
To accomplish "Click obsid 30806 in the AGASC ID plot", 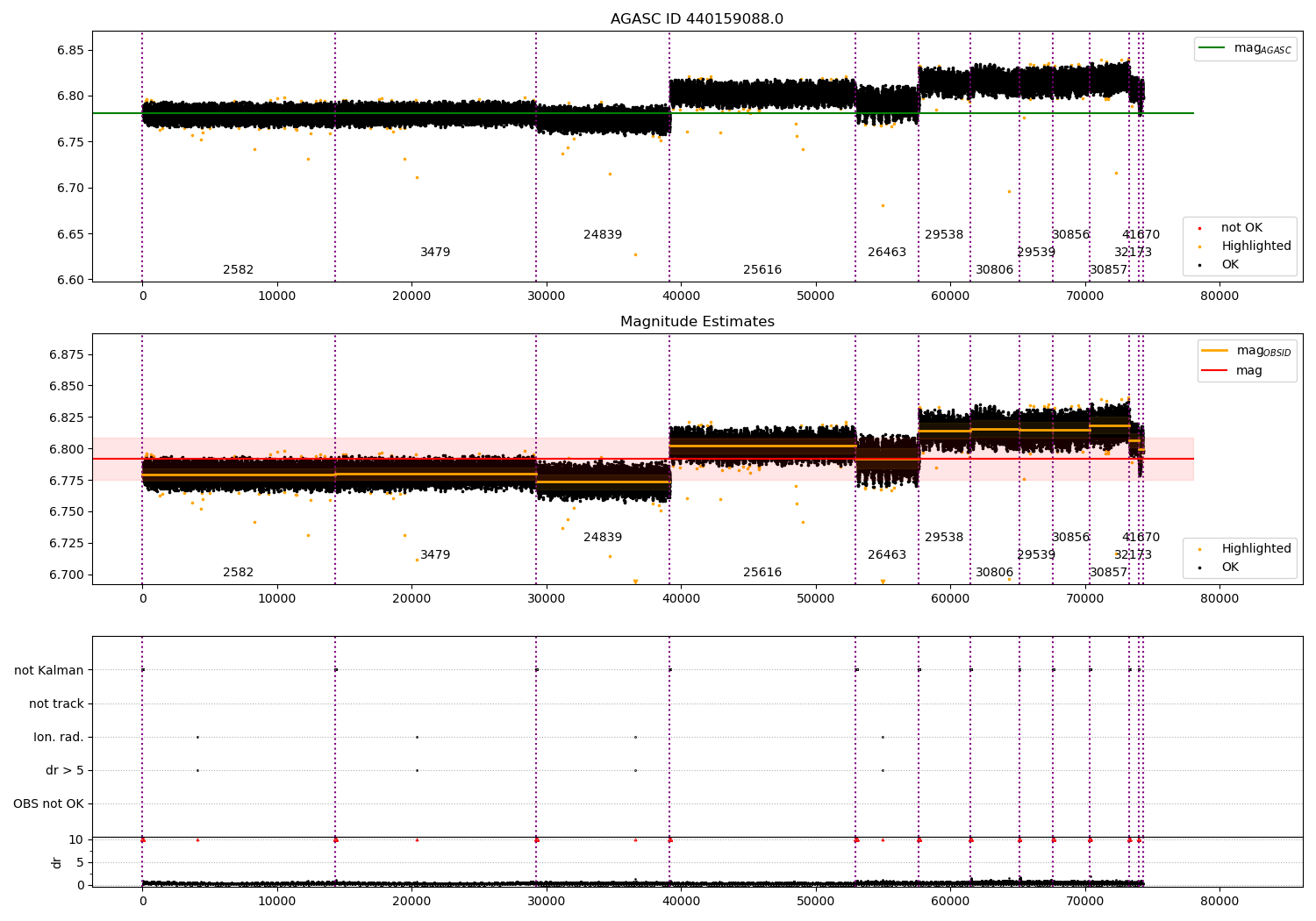I will pyautogui.click(x=995, y=270).
